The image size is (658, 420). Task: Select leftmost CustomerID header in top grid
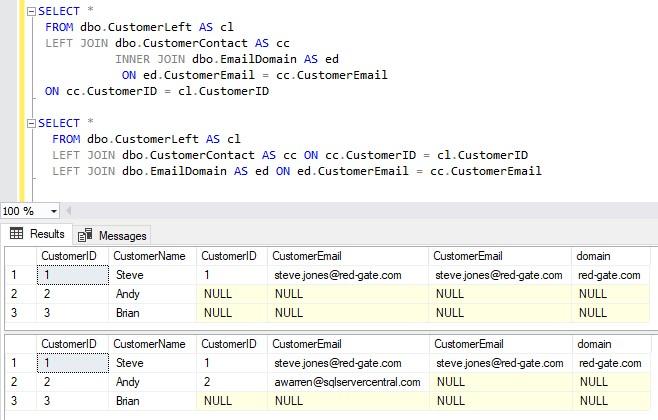[68, 257]
